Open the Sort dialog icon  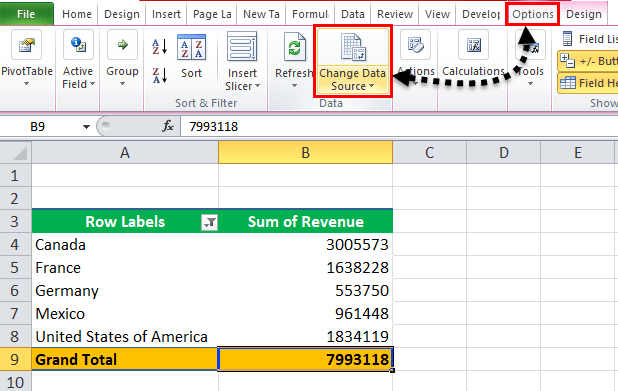(192, 47)
